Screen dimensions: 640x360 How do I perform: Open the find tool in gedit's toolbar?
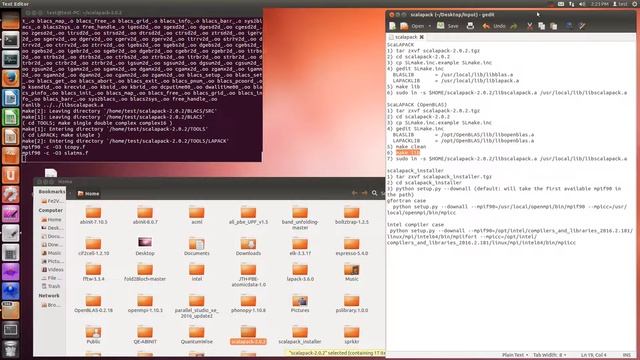569,26
